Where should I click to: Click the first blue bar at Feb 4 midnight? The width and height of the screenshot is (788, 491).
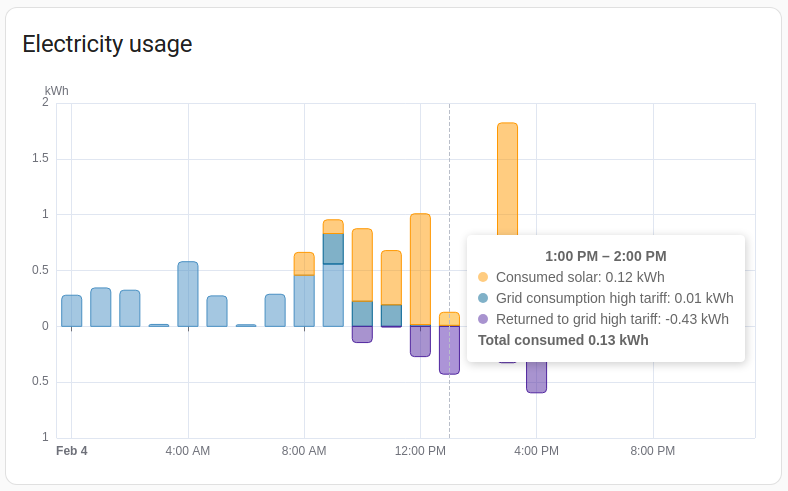pos(72,311)
